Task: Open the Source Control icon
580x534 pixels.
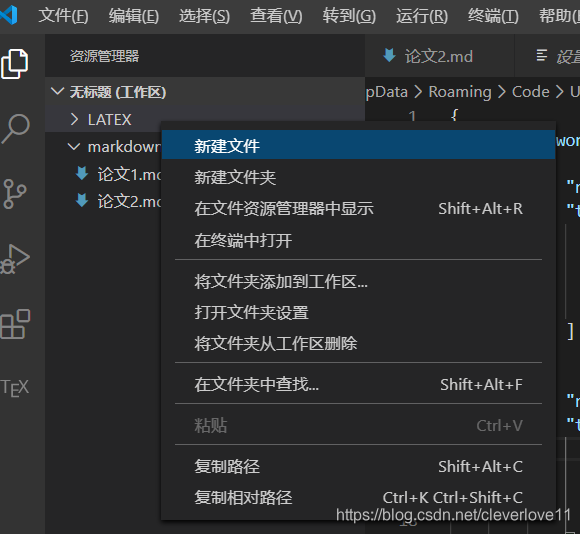Action: (15, 194)
